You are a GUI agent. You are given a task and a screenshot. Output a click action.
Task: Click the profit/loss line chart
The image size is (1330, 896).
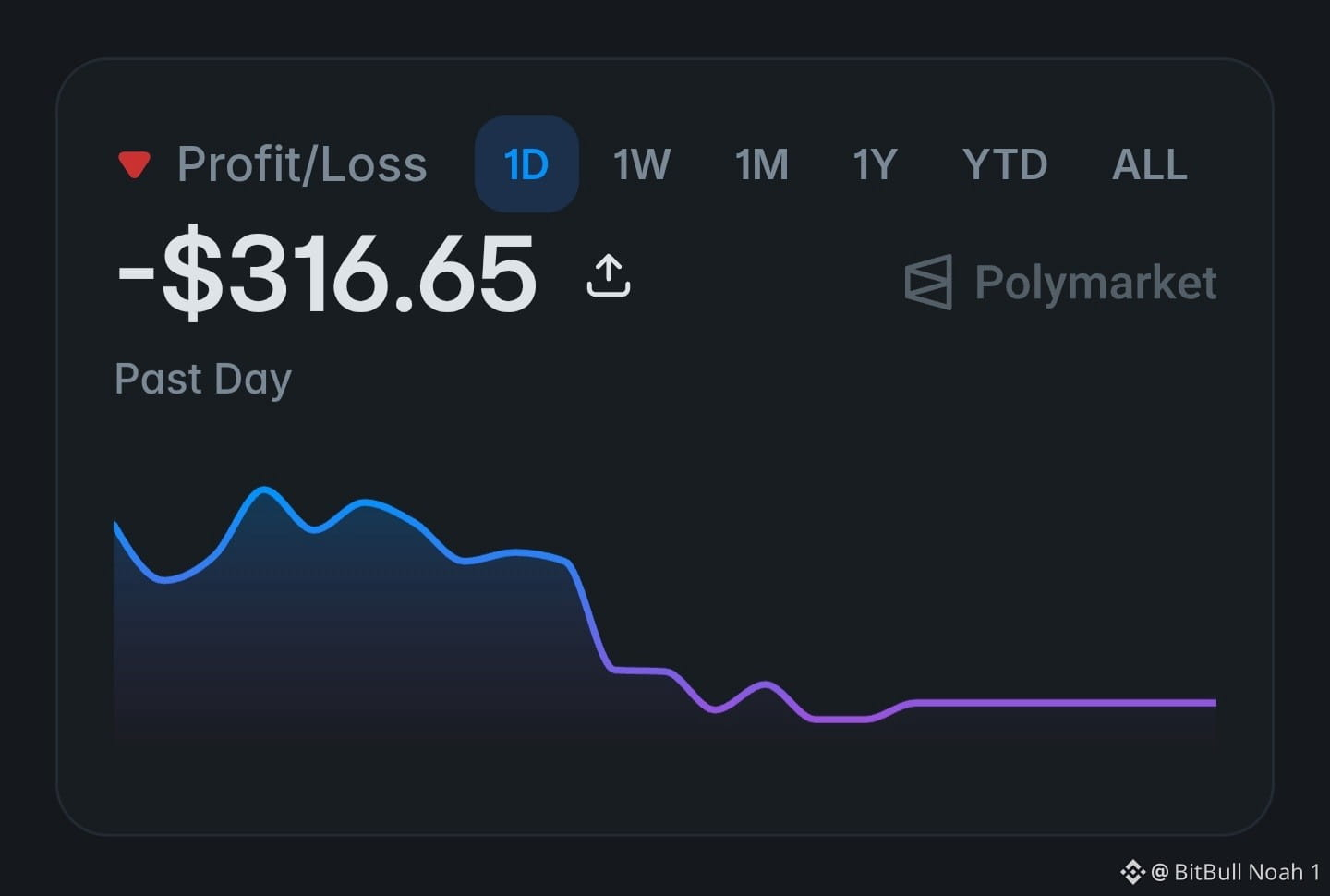tap(665, 614)
